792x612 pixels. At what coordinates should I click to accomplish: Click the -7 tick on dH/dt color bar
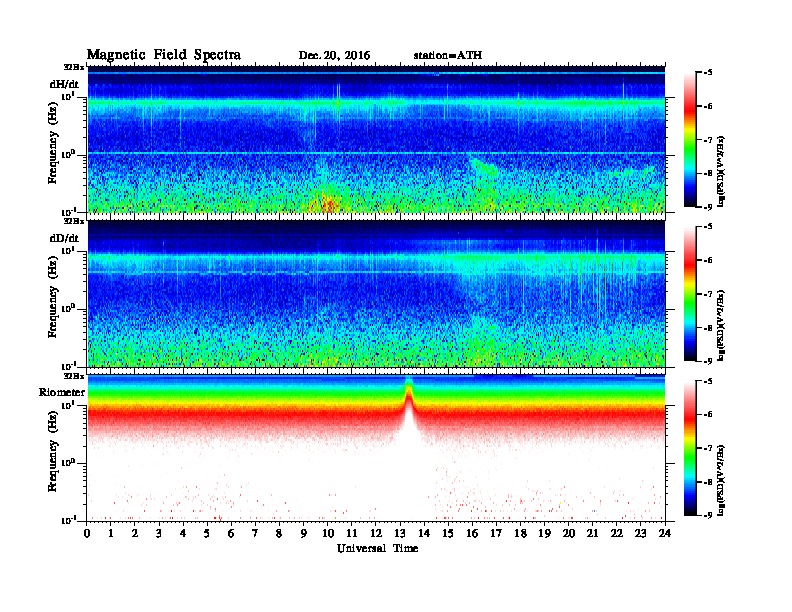pyautogui.click(x=707, y=140)
